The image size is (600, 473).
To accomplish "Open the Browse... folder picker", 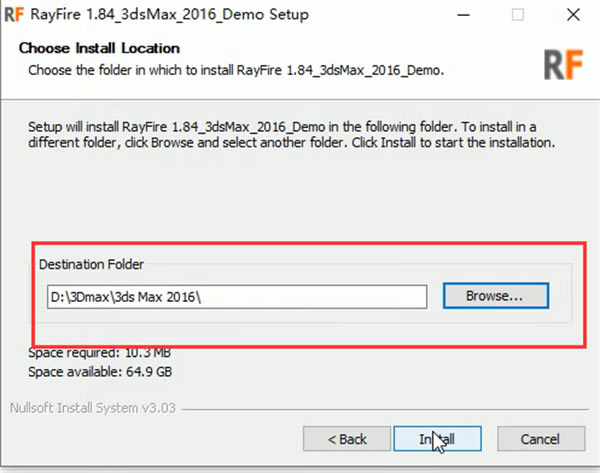I will (x=496, y=296).
